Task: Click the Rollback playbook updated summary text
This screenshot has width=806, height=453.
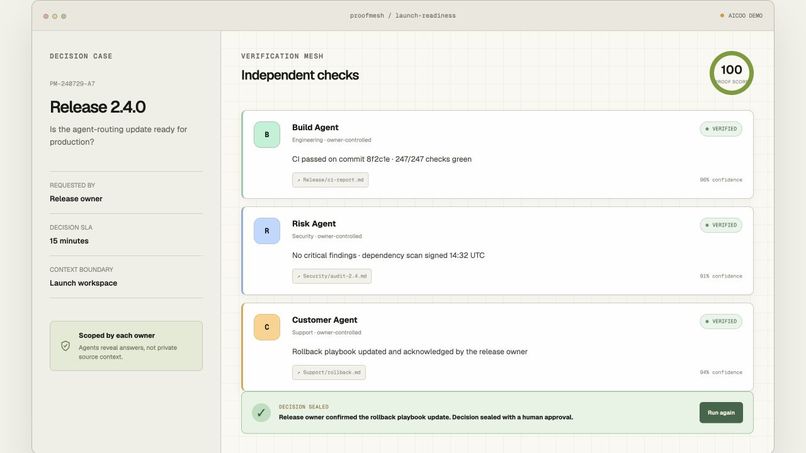Action: 410,351
